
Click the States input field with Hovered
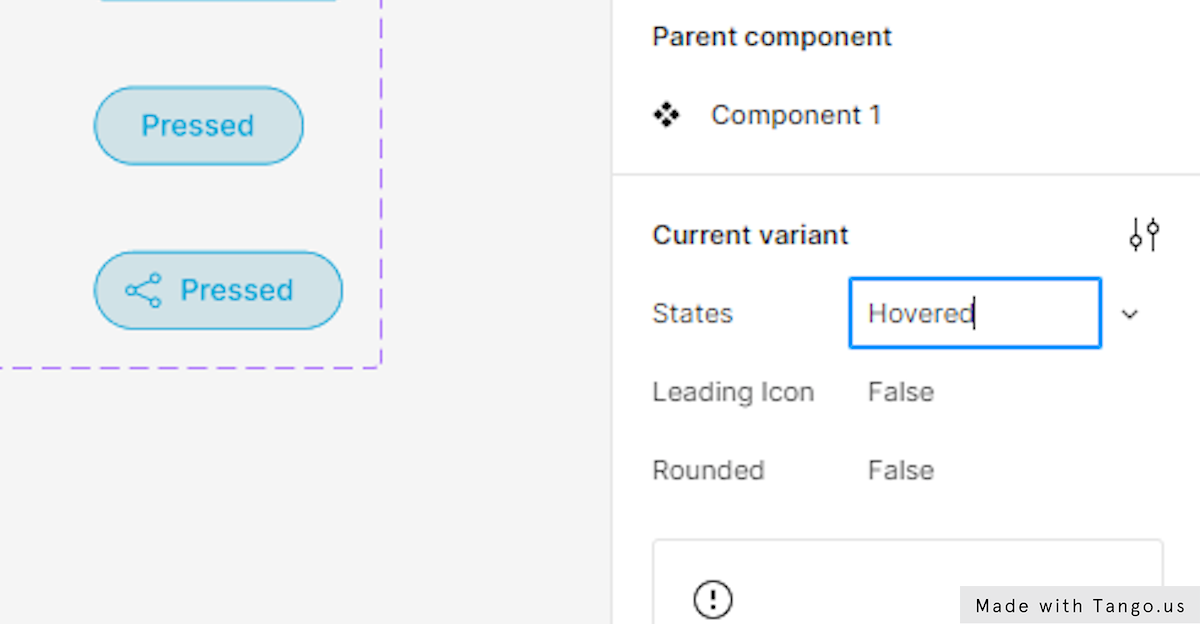(x=974, y=313)
